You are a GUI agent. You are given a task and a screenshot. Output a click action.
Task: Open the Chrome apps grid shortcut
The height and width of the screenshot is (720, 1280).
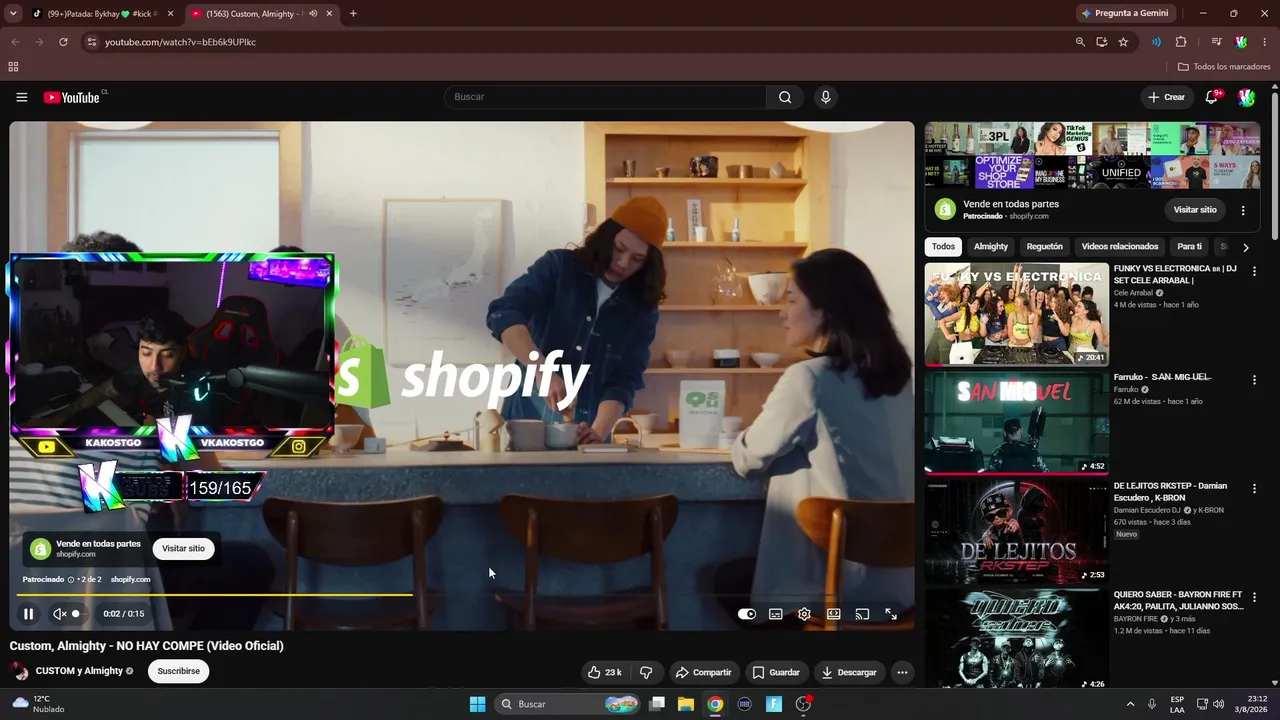13,67
